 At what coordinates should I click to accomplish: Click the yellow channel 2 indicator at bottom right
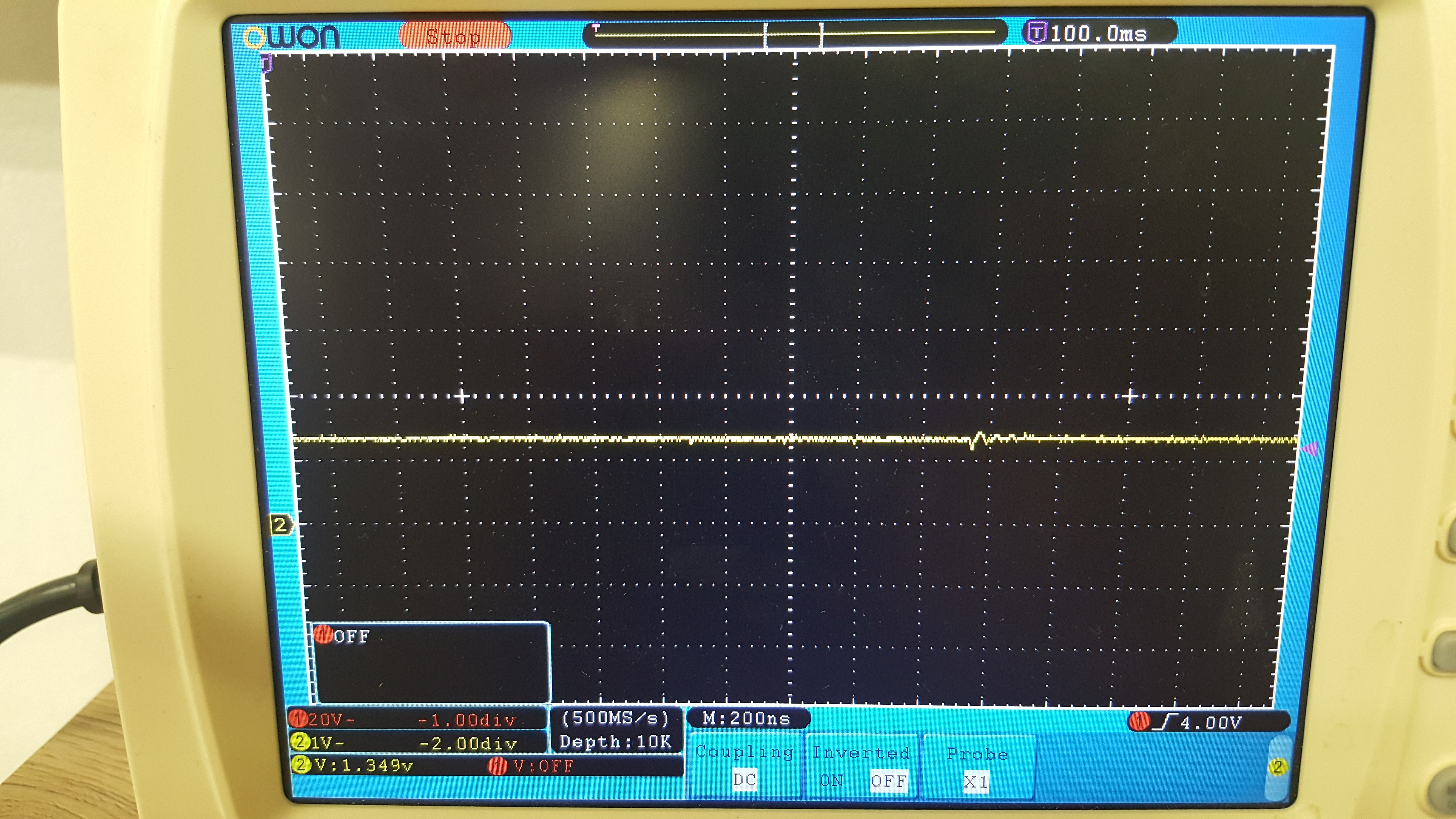pyautogui.click(x=1277, y=767)
